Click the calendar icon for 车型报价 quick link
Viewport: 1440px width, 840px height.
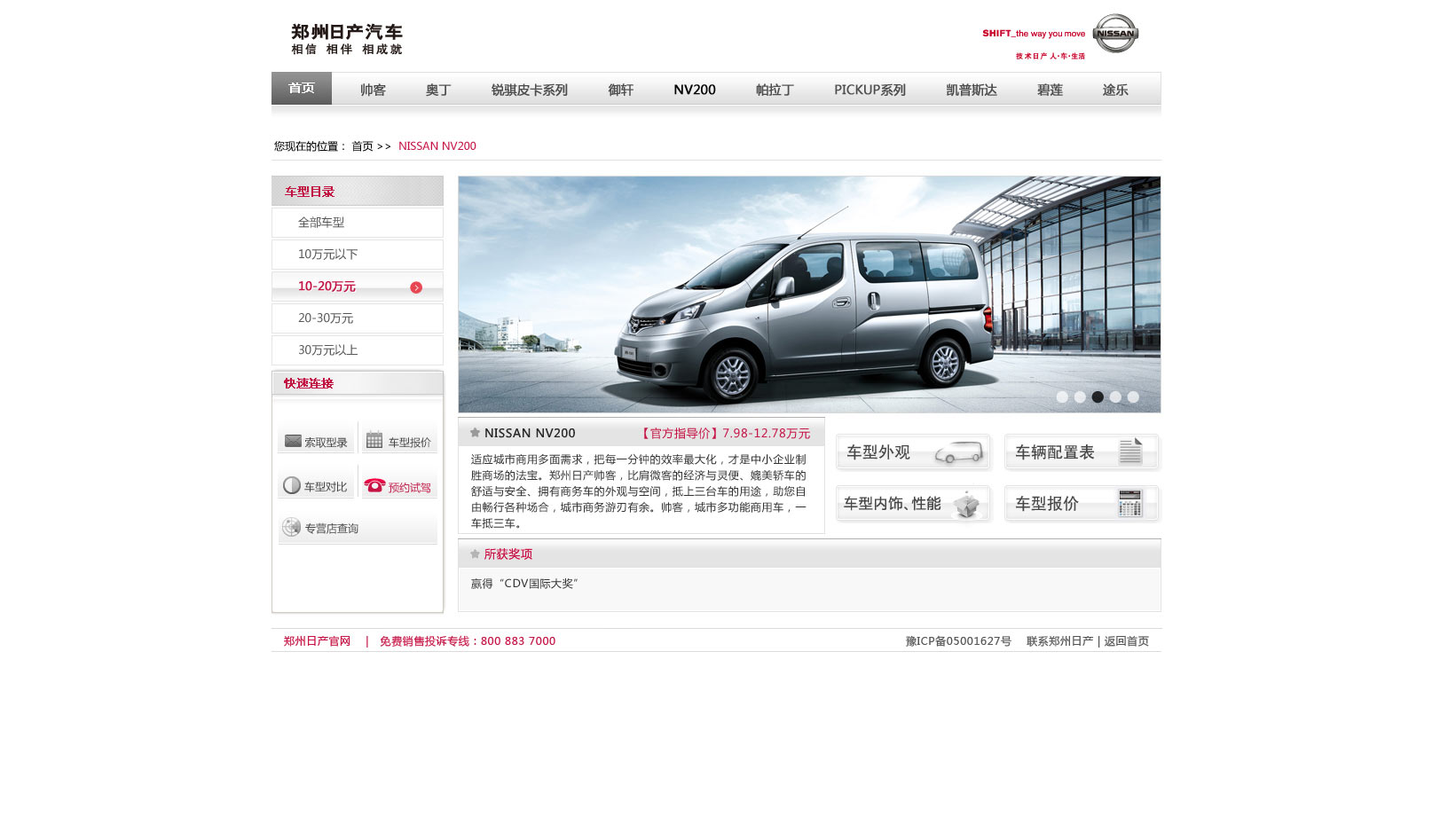[x=374, y=440]
